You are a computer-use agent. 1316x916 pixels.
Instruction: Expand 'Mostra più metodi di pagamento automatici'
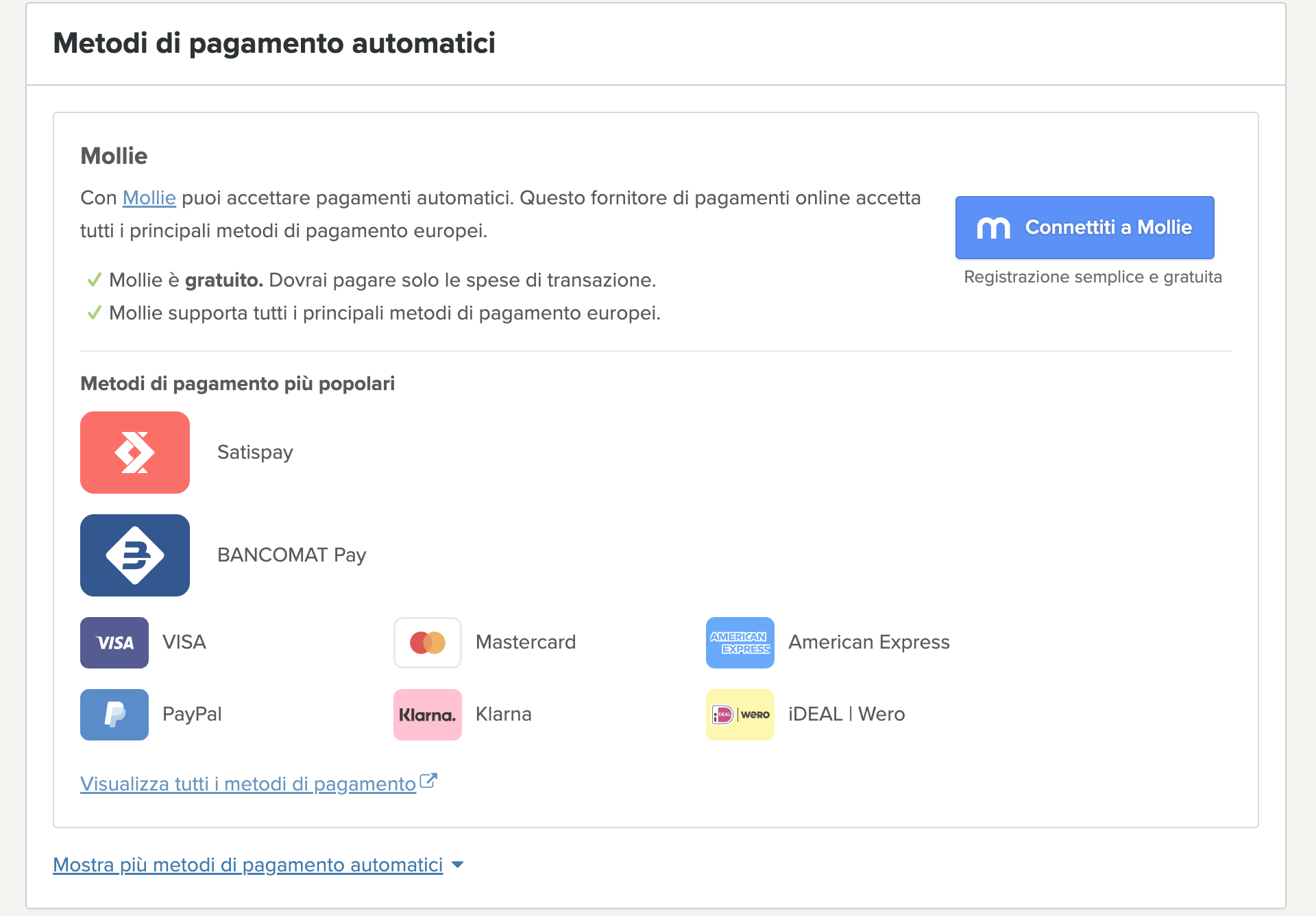click(248, 865)
